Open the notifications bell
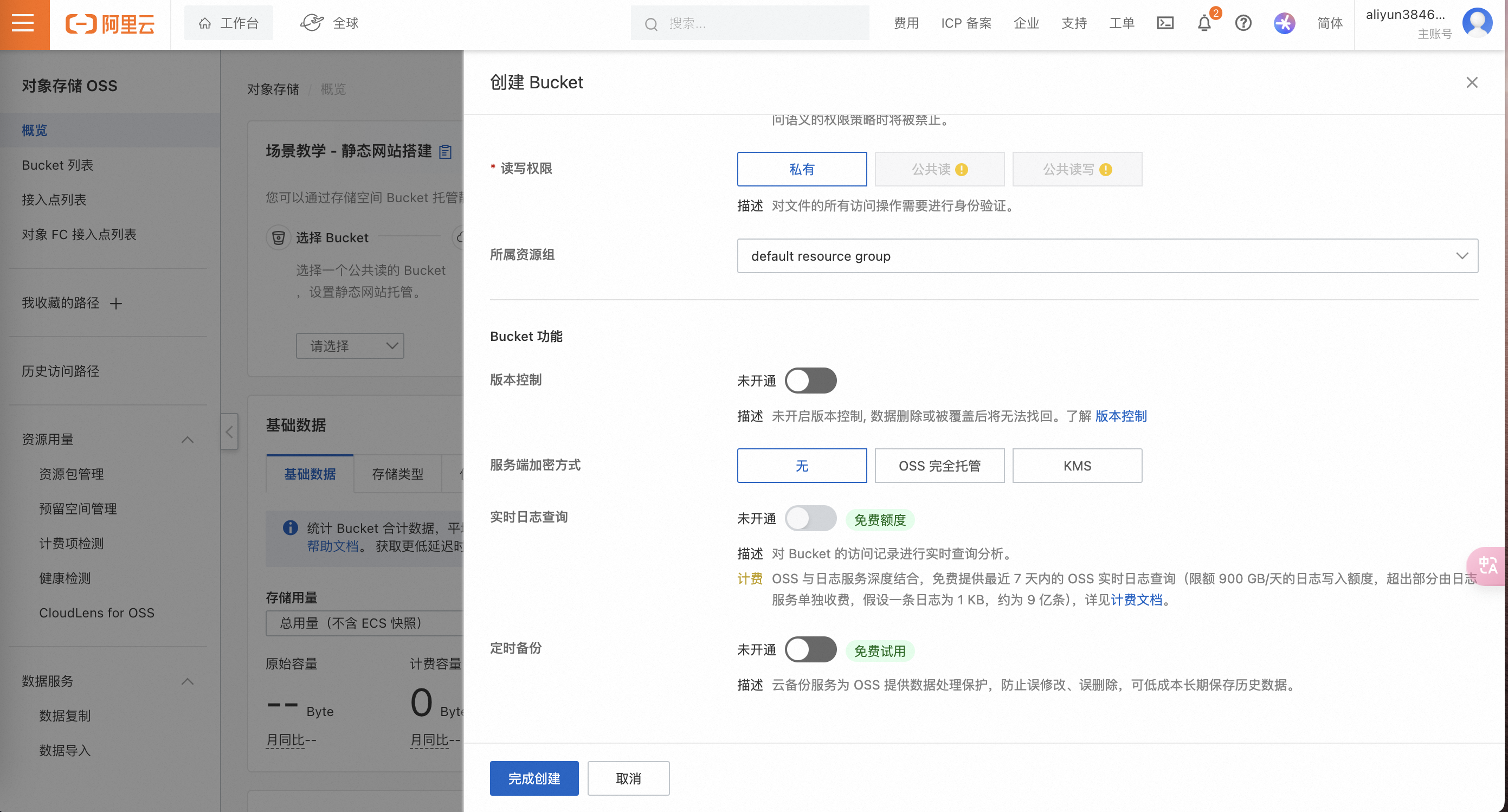This screenshot has height=812, width=1508. [x=1204, y=23]
